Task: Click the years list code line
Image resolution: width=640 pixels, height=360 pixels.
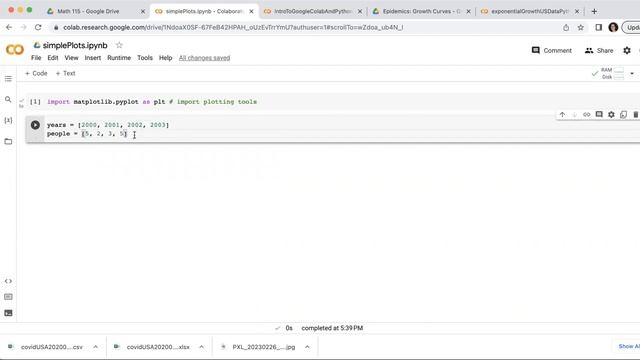Action: (x=108, y=125)
